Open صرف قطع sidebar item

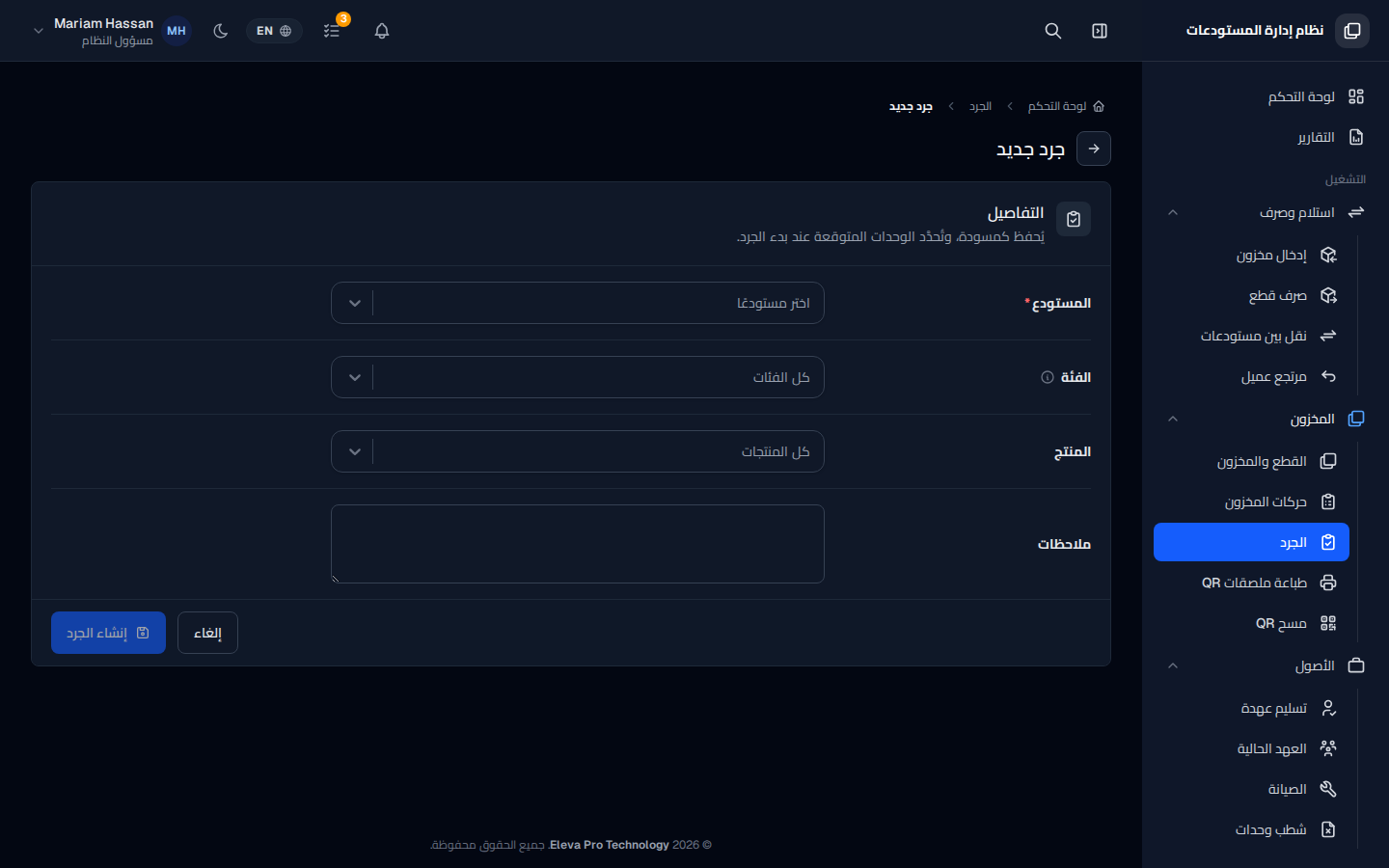1252,295
